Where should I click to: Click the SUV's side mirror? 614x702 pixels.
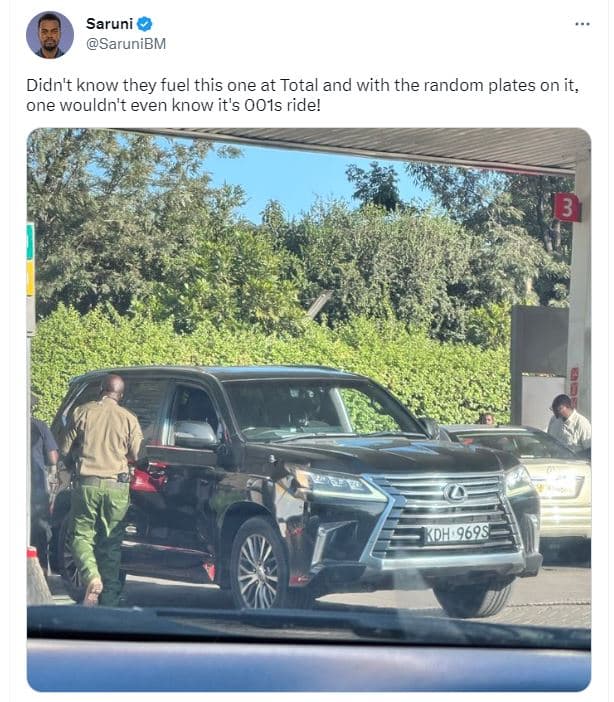tap(196, 434)
